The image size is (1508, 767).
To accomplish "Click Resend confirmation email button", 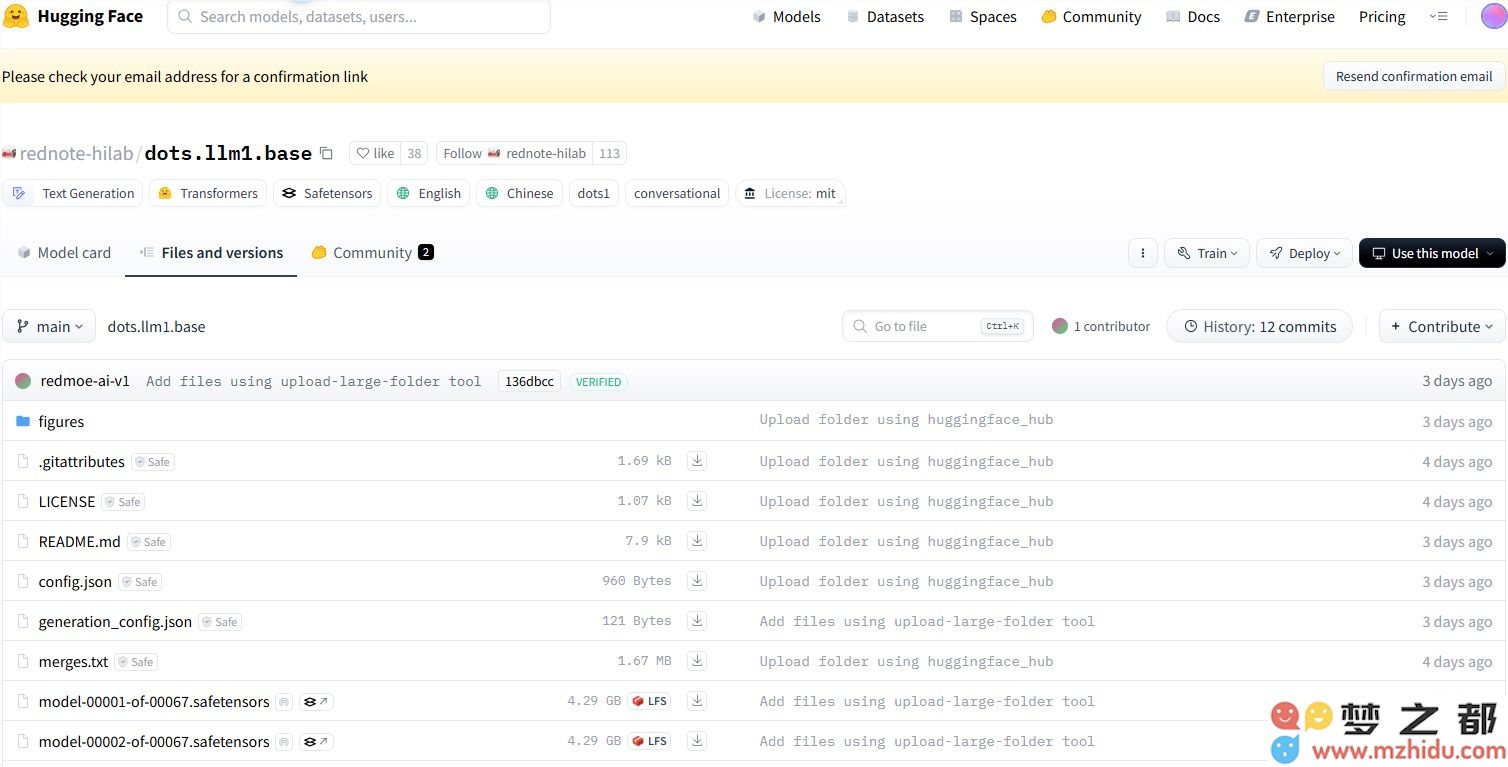I will coord(1414,76).
